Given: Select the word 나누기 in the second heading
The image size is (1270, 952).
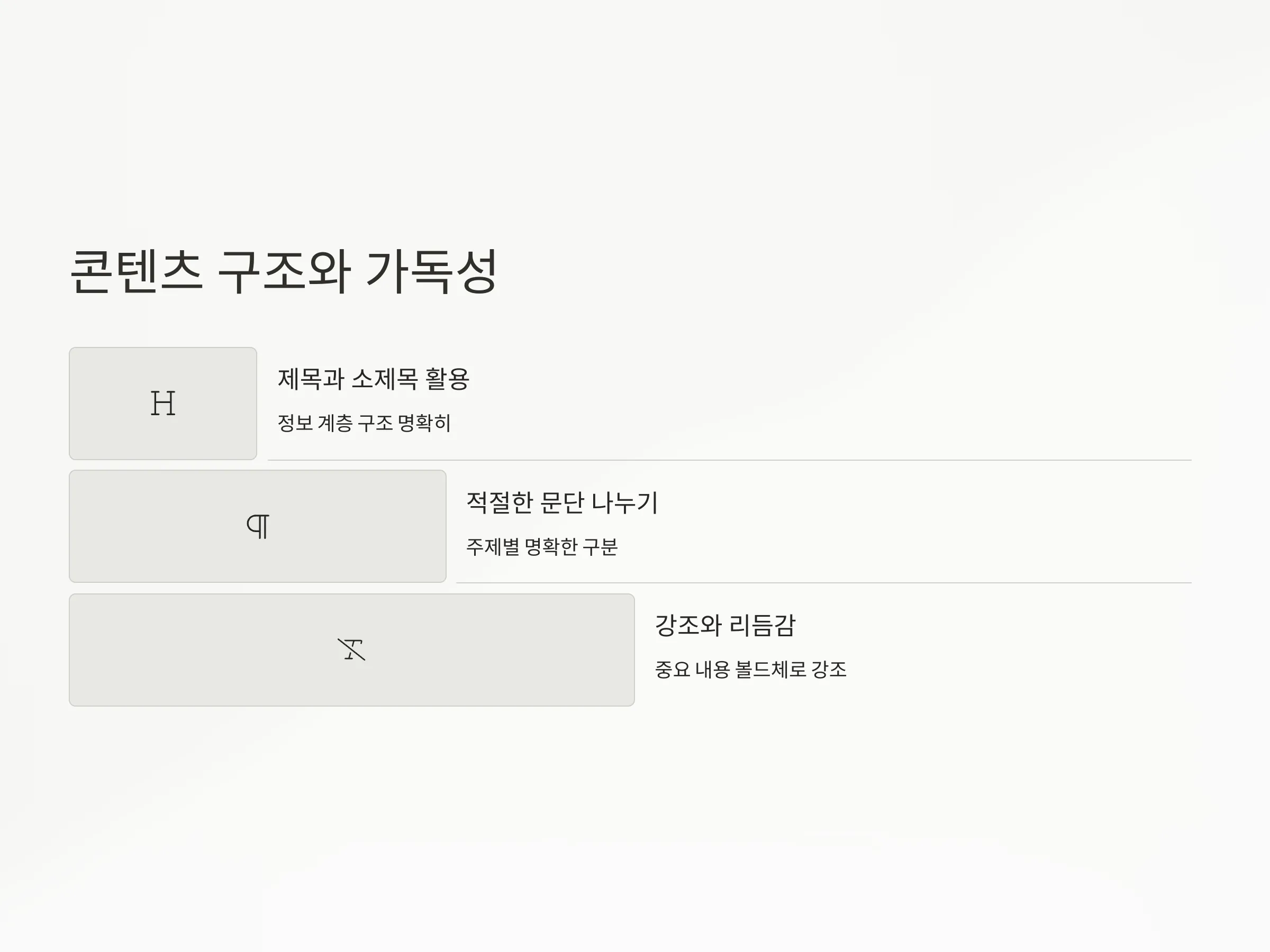Looking at the screenshot, I should (x=624, y=502).
